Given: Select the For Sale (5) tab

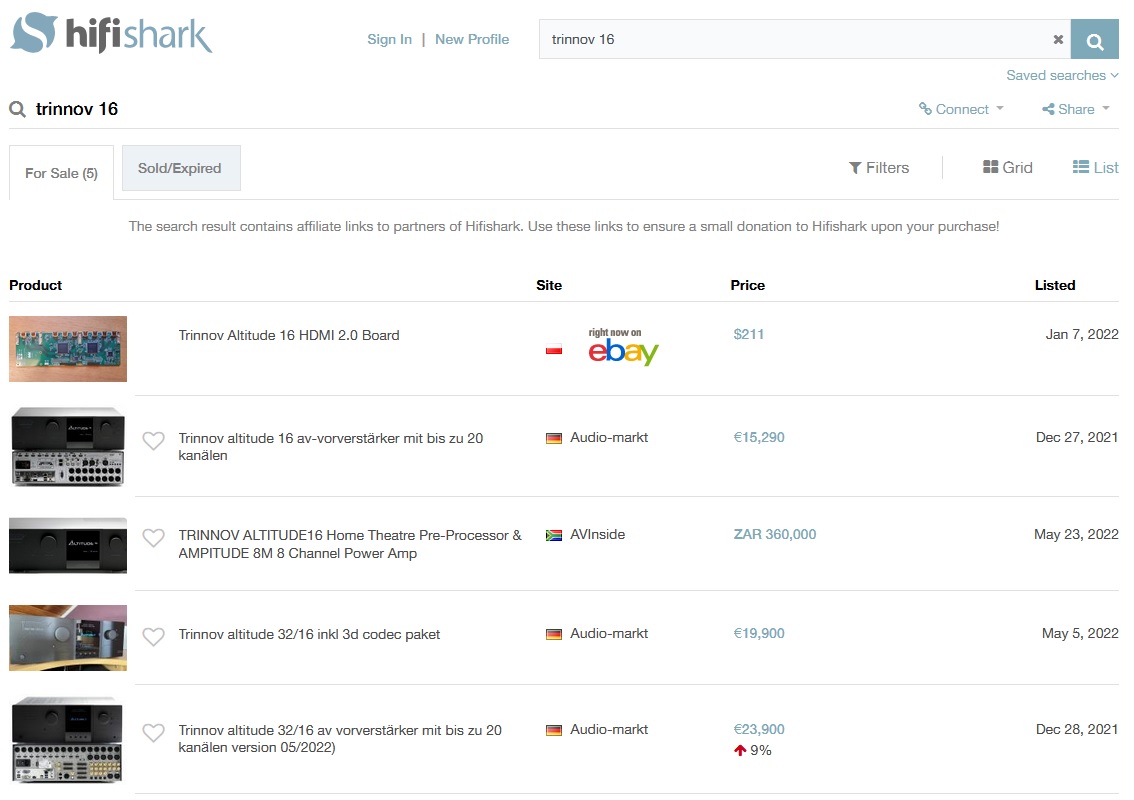Looking at the screenshot, I should 61,173.
